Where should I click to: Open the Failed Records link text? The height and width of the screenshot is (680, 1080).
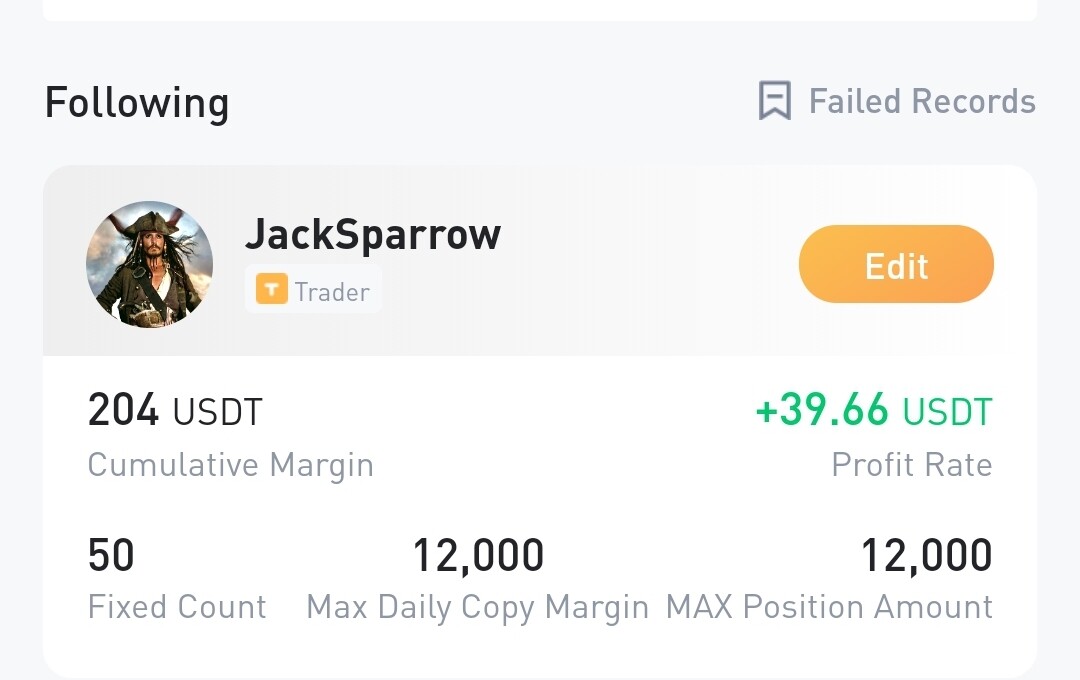tap(922, 101)
